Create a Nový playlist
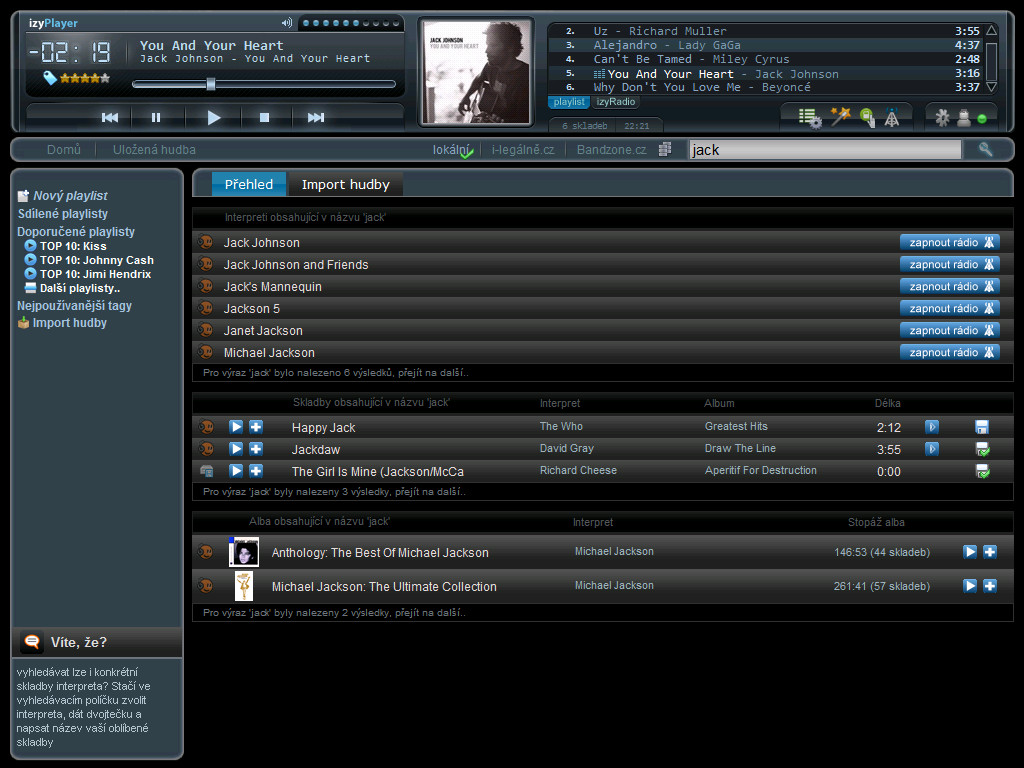Viewport: 1024px width, 768px height. (63, 196)
